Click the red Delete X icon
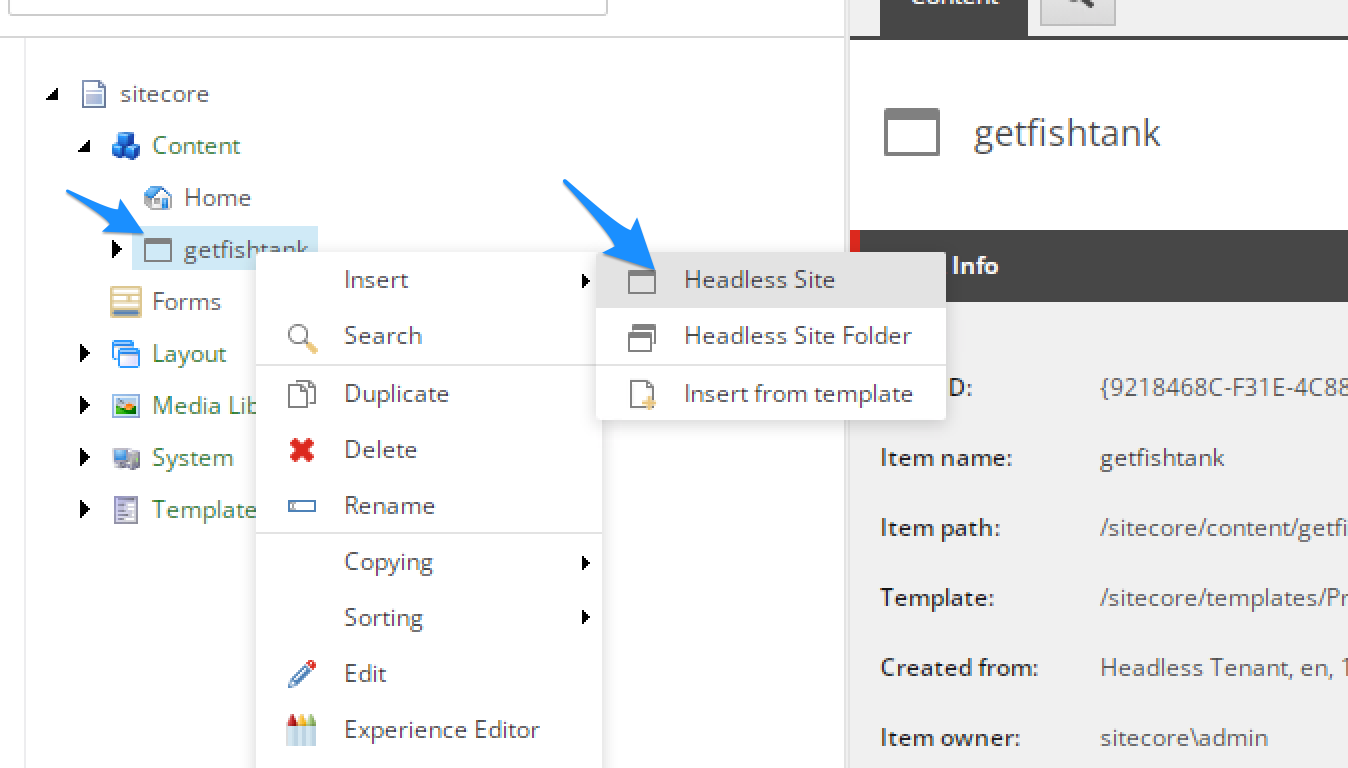 click(x=302, y=450)
